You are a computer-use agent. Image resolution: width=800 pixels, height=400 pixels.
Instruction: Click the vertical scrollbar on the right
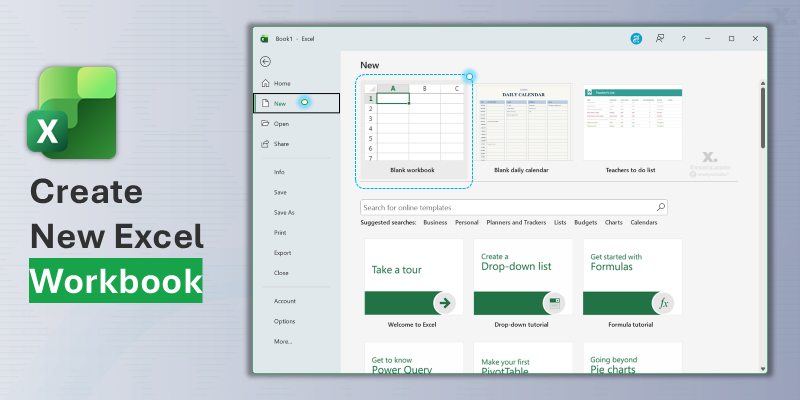[762, 120]
